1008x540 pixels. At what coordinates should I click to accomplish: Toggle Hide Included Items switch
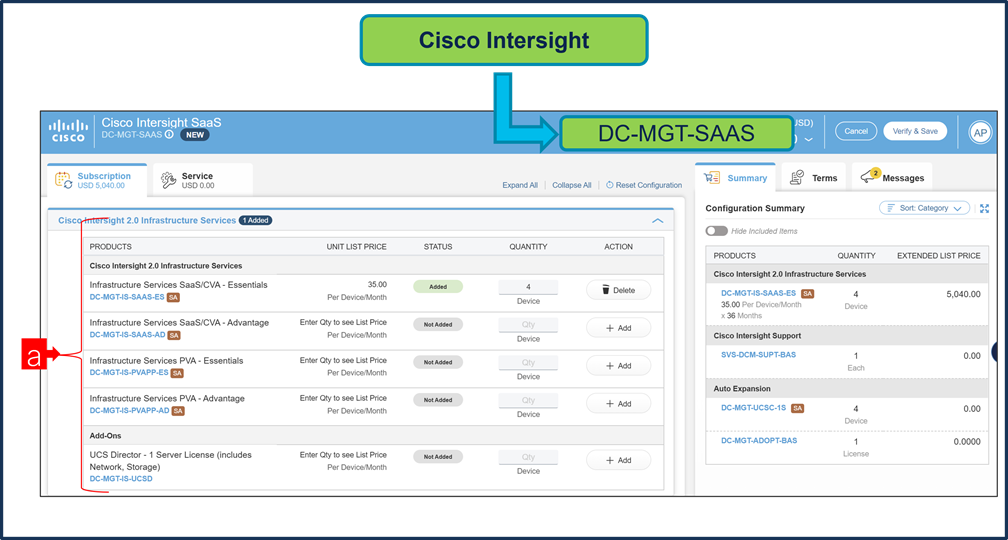[x=716, y=231]
